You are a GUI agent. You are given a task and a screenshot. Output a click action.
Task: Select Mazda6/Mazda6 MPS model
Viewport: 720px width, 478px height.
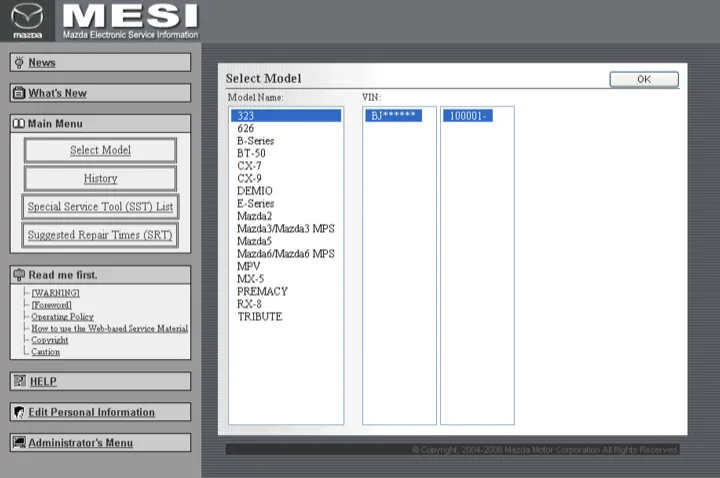[286, 253]
